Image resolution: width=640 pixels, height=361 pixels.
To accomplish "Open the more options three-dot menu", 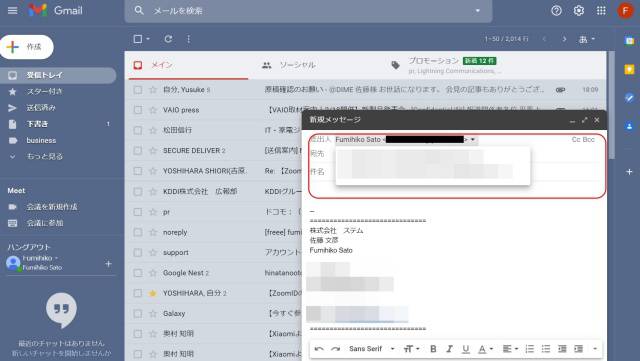I will [188, 39].
